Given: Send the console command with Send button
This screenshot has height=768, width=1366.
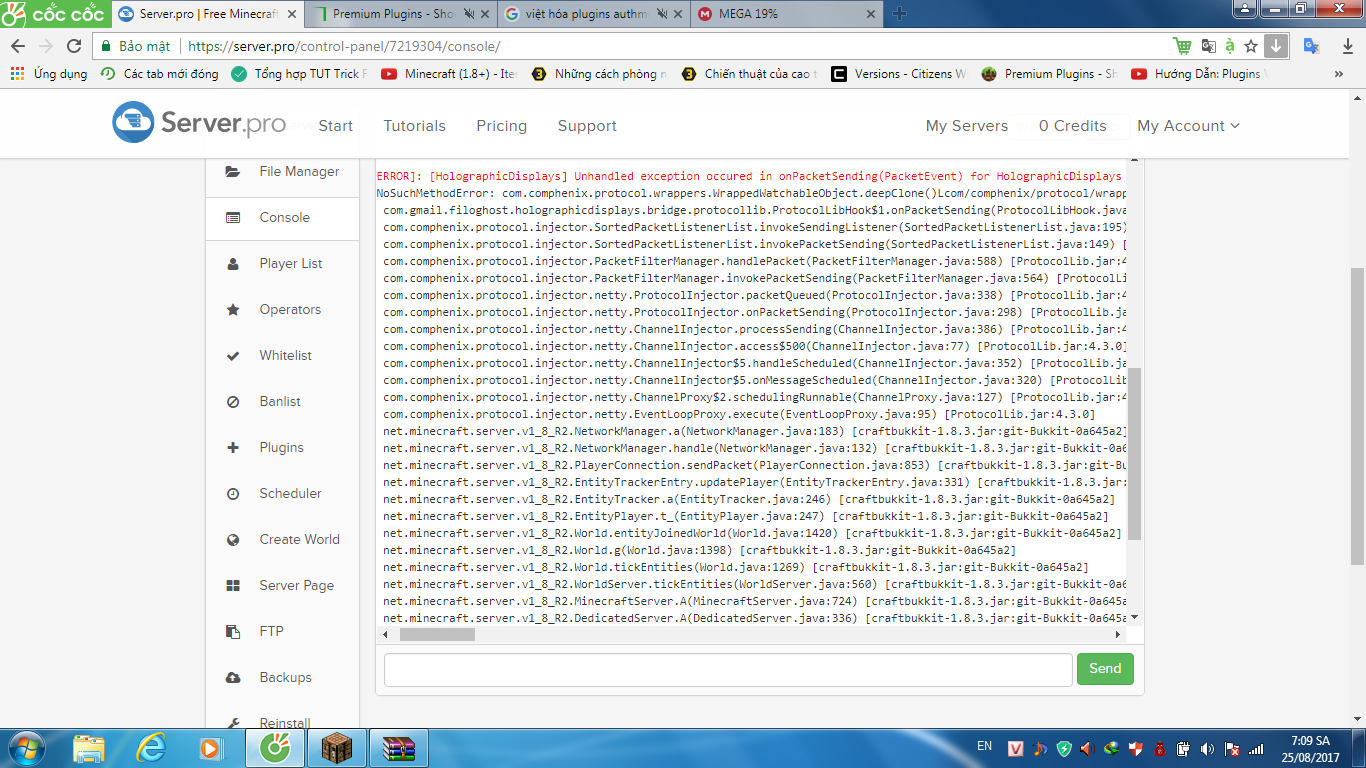Looking at the screenshot, I should click(1105, 669).
